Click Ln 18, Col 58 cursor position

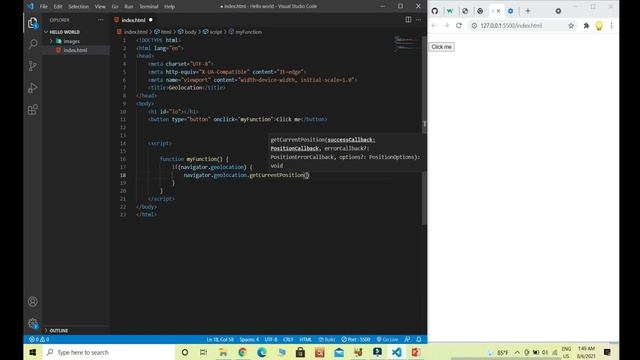click(220, 340)
